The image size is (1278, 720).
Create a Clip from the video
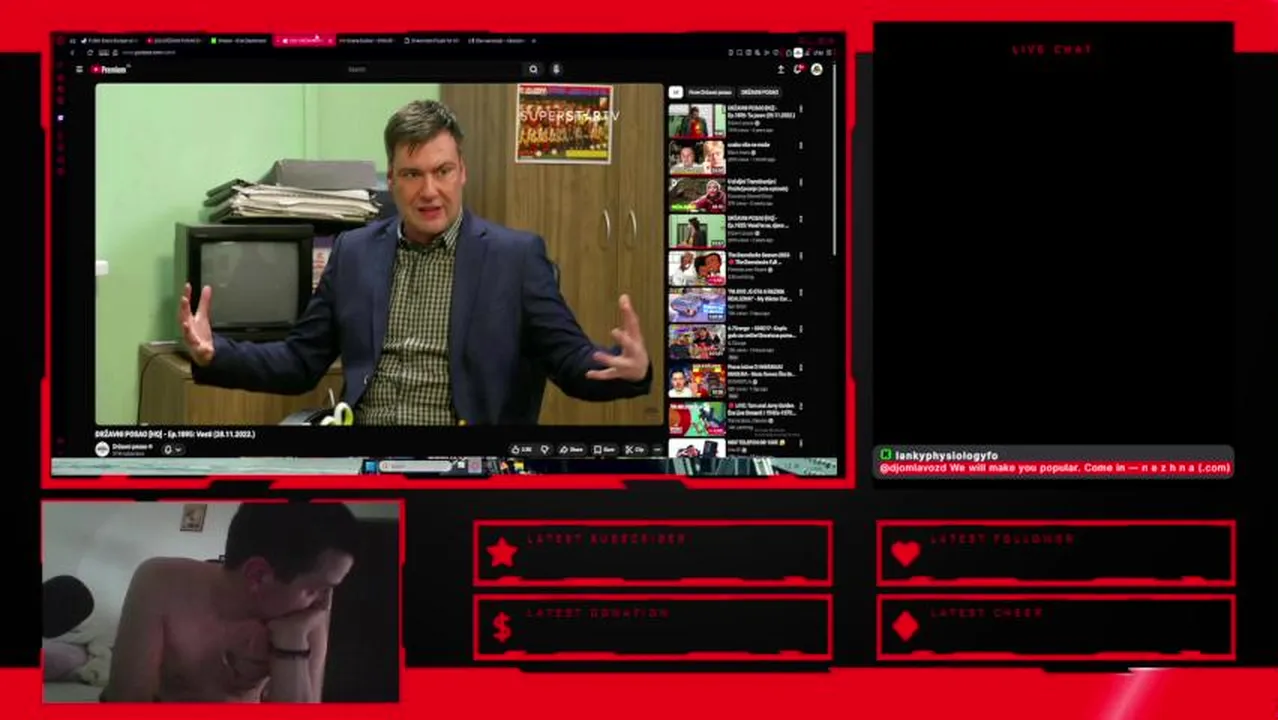click(x=635, y=450)
